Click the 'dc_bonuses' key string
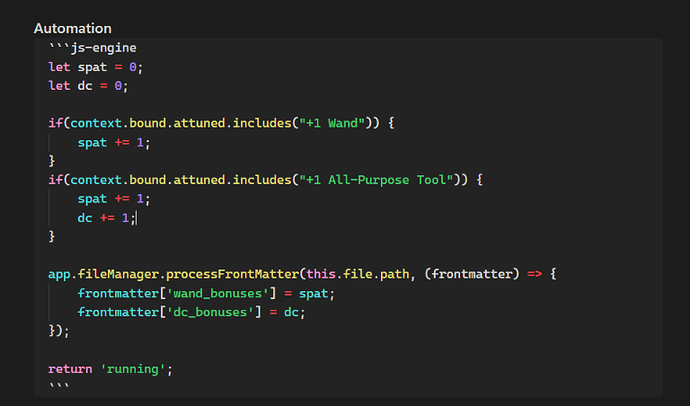 [x=210, y=312]
